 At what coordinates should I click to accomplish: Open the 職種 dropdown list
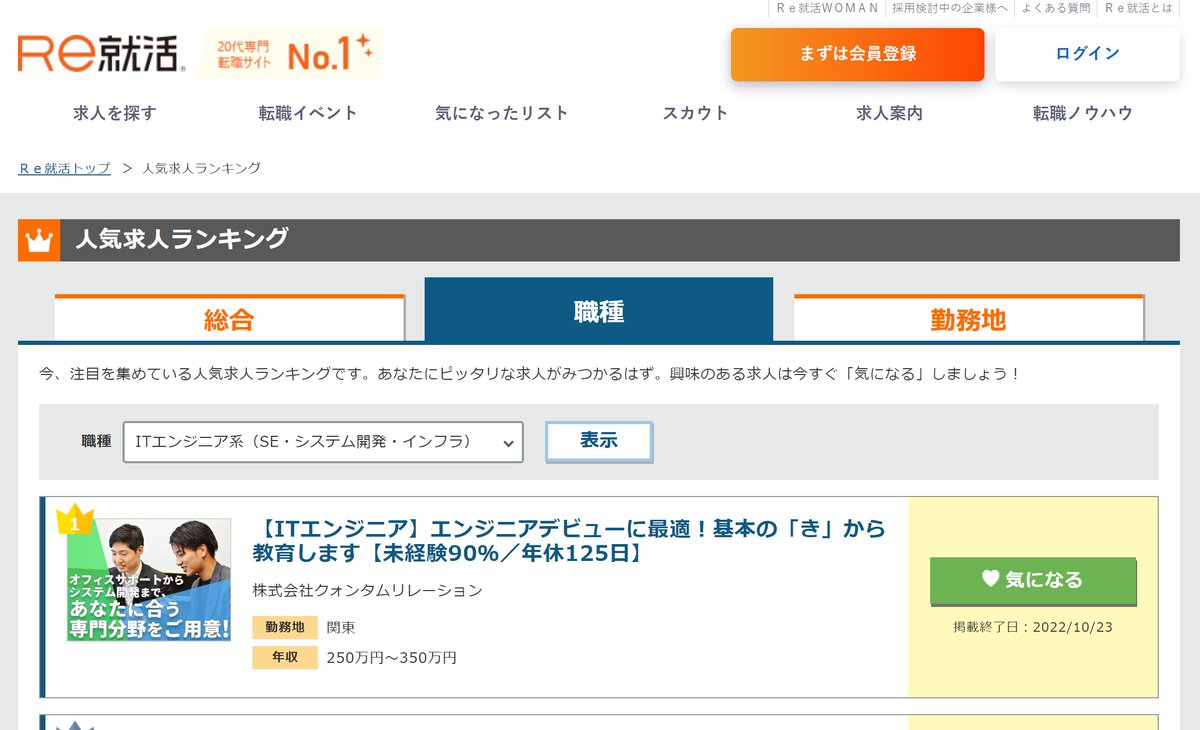click(323, 442)
